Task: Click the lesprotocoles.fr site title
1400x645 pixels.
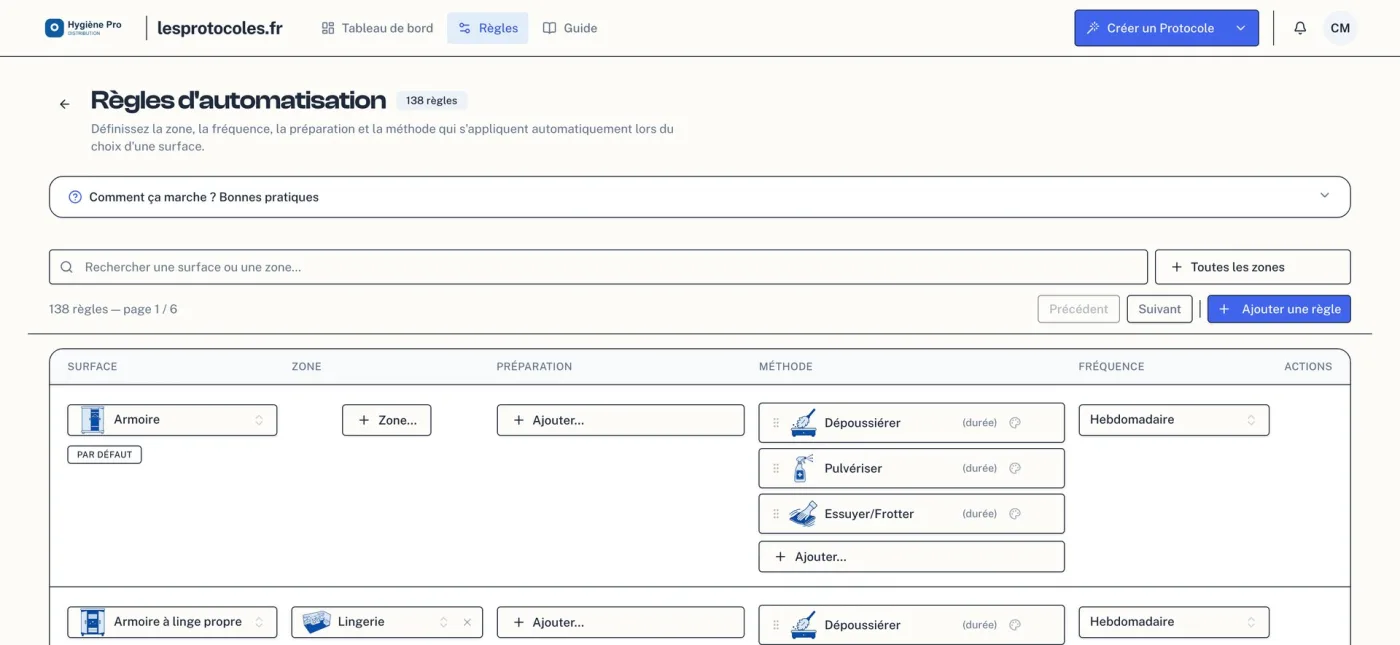Action: click(x=220, y=28)
